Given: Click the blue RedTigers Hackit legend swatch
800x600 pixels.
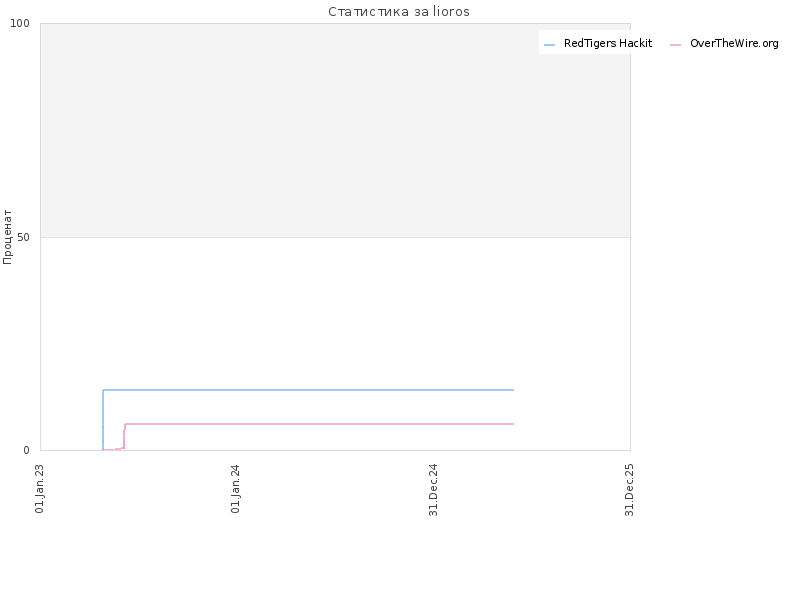Looking at the screenshot, I should tap(549, 45).
